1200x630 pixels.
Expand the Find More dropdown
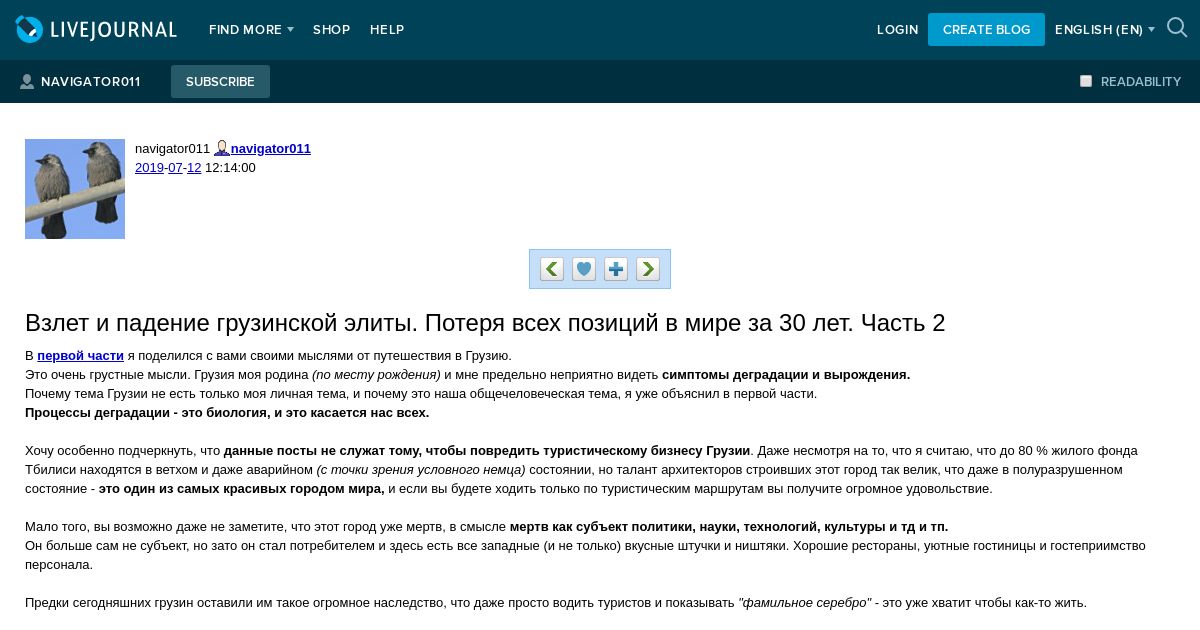[251, 30]
